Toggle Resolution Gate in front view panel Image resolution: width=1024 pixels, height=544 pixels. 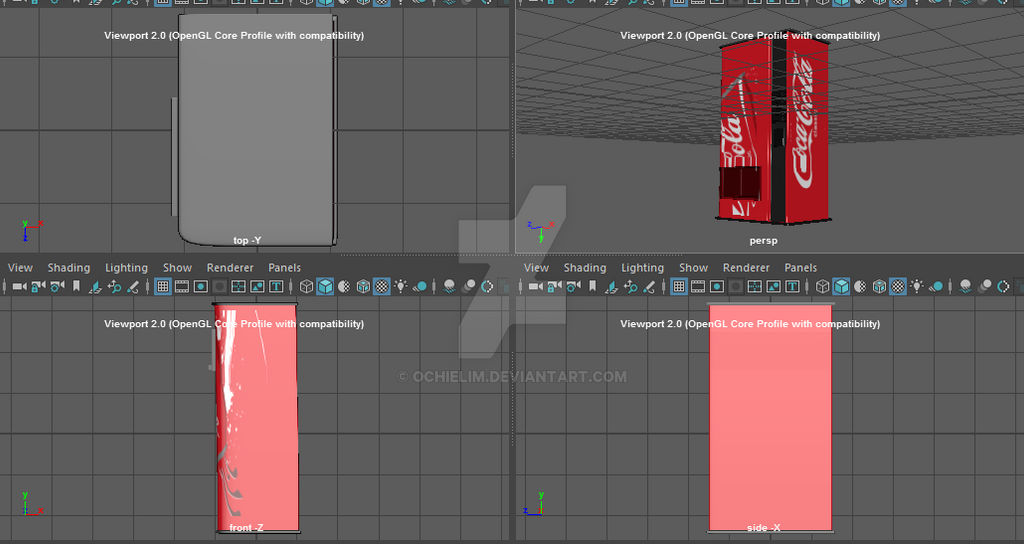[x=200, y=286]
